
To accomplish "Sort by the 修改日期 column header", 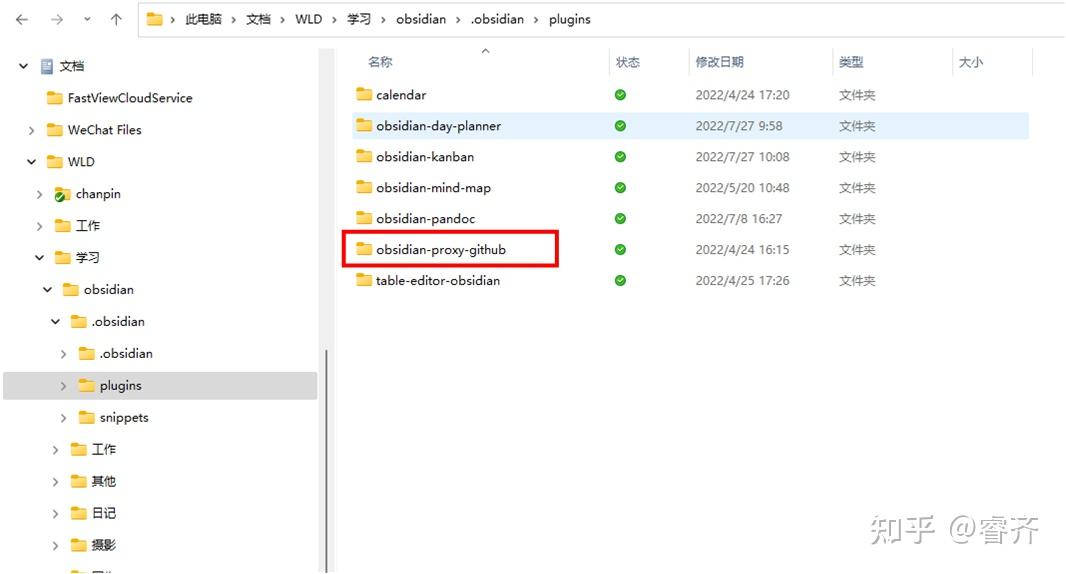I will [x=719, y=62].
